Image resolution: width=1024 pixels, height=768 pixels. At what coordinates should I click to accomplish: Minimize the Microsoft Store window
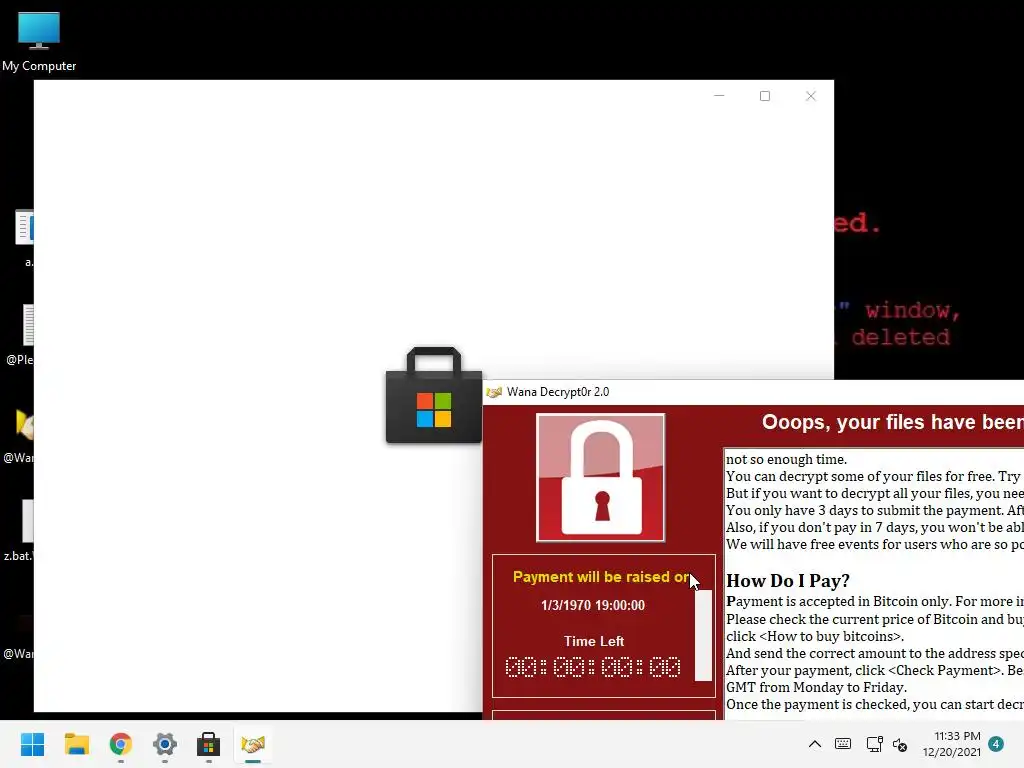(x=719, y=96)
